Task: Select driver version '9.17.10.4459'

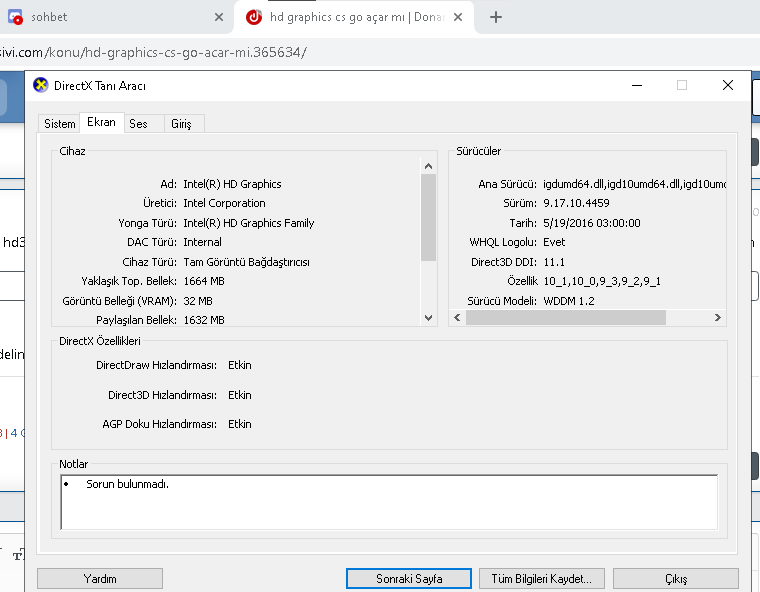Action: (x=576, y=203)
